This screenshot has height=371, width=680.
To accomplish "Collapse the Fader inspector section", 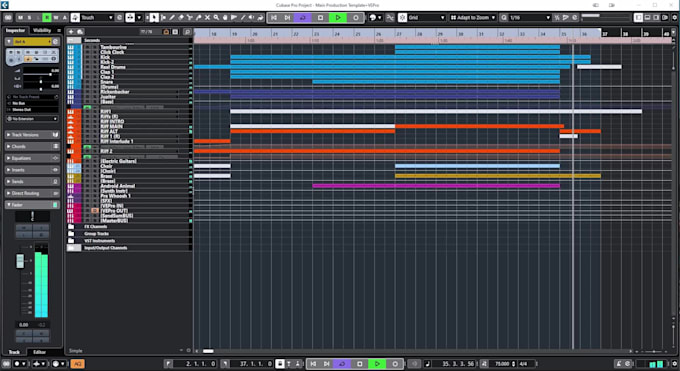I will pos(33,205).
